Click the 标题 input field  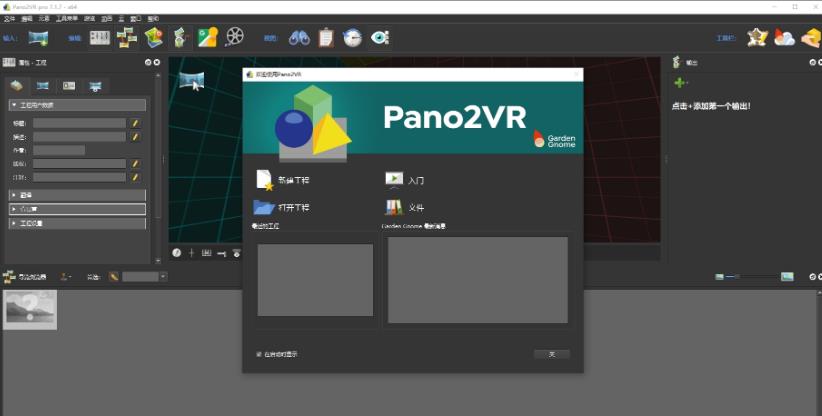coord(79,123)
